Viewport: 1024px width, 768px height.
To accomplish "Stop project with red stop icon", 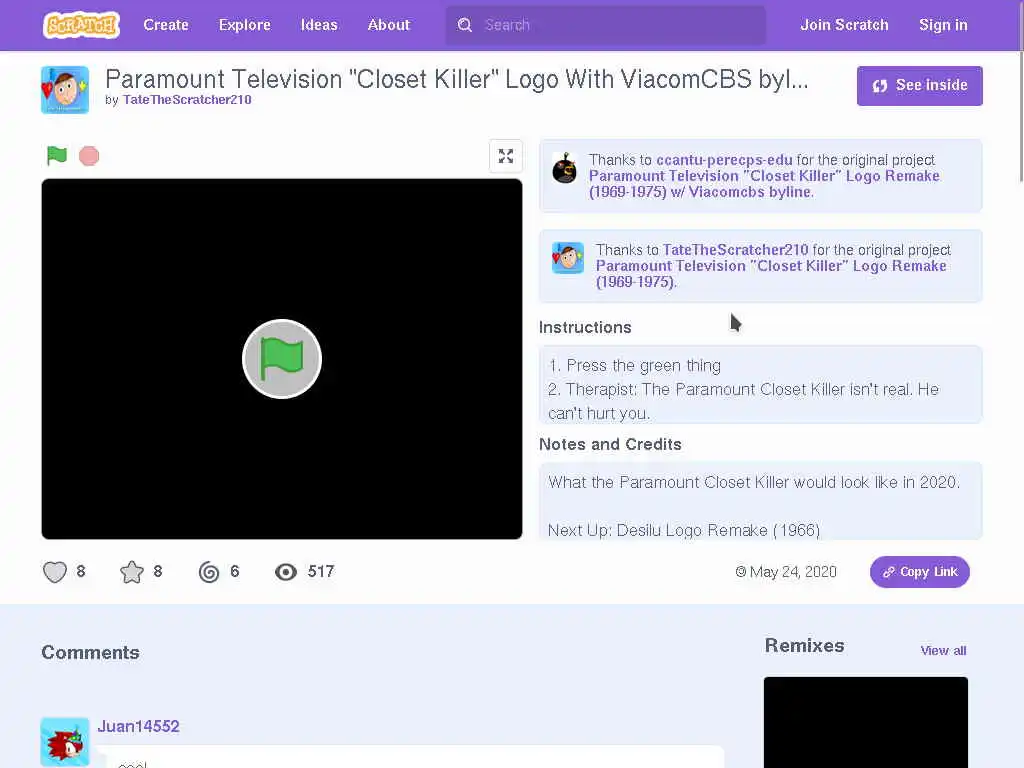I will point(89,156).
